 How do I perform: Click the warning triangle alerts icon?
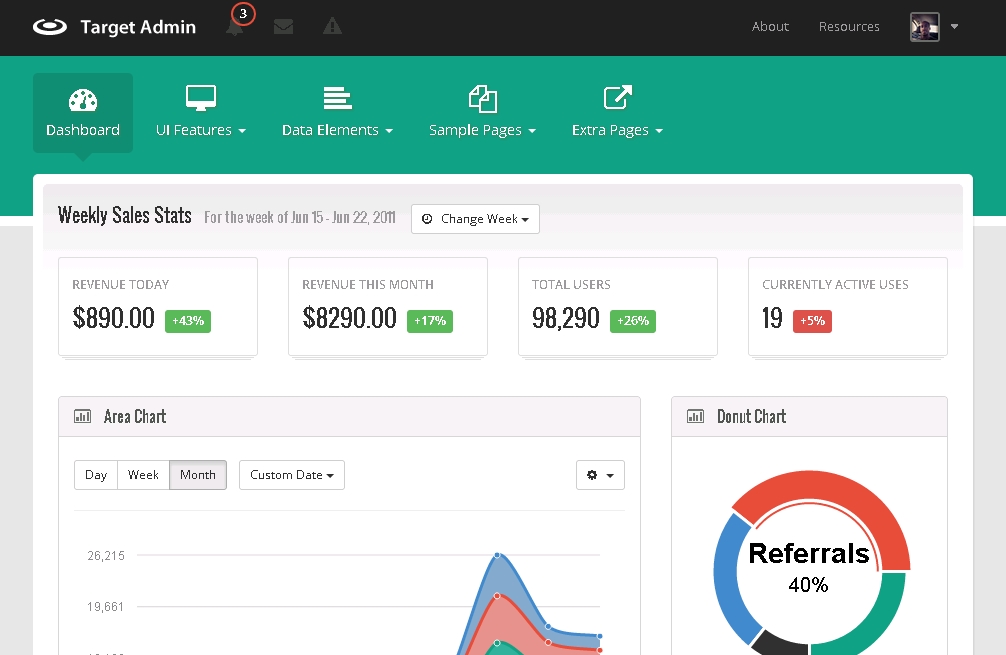click(332, 27)
